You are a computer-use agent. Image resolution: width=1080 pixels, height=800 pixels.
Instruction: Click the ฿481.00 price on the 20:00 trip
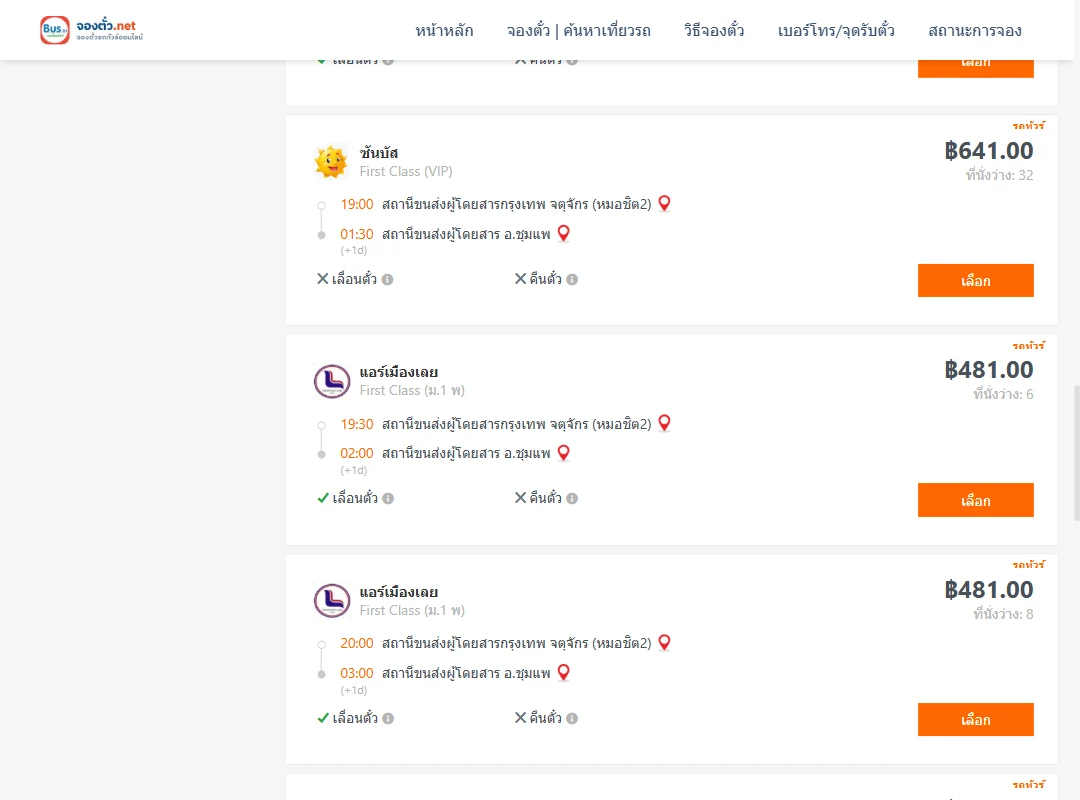[x=988, y=590]
